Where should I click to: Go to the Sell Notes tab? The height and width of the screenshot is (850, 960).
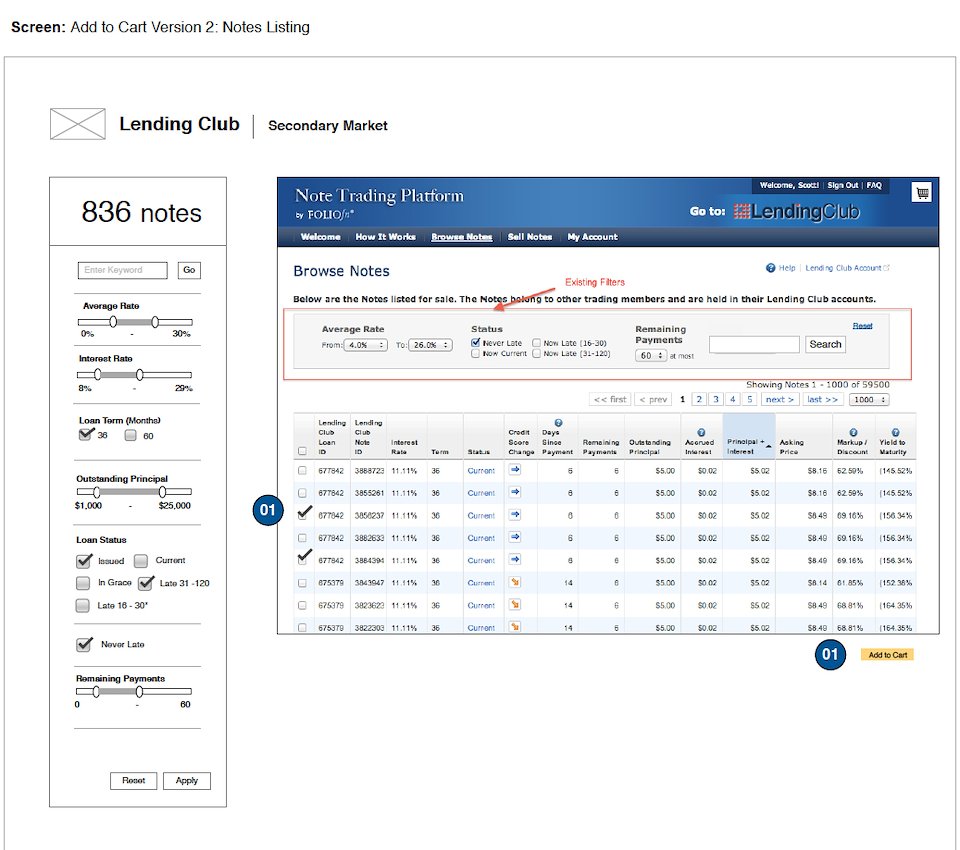[529, 237]
